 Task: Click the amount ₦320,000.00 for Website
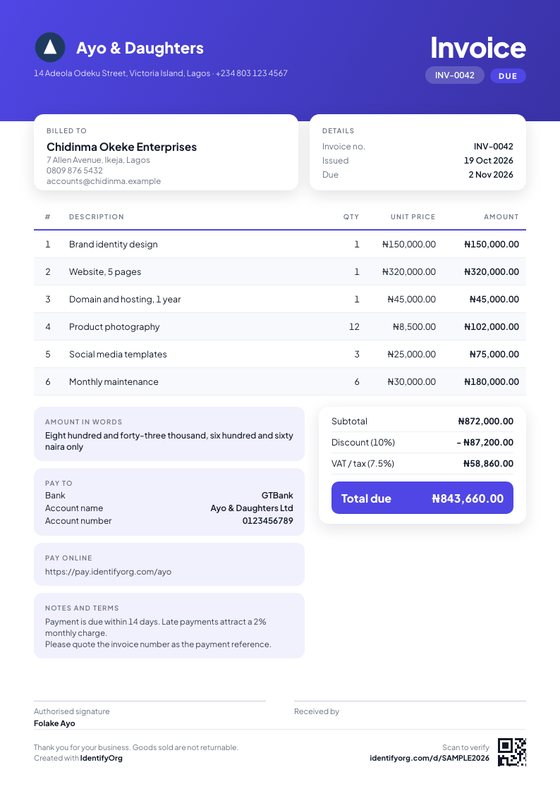pos(491,272)
